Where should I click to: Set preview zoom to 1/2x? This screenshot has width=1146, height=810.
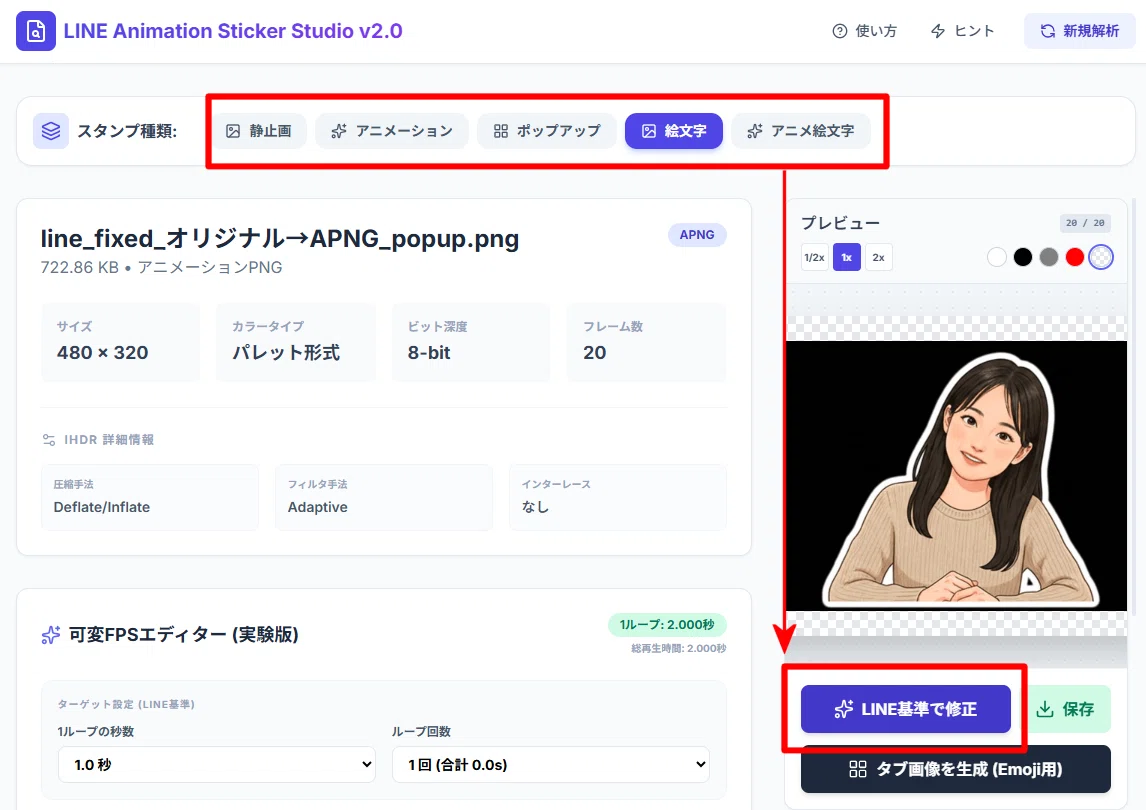814,257
